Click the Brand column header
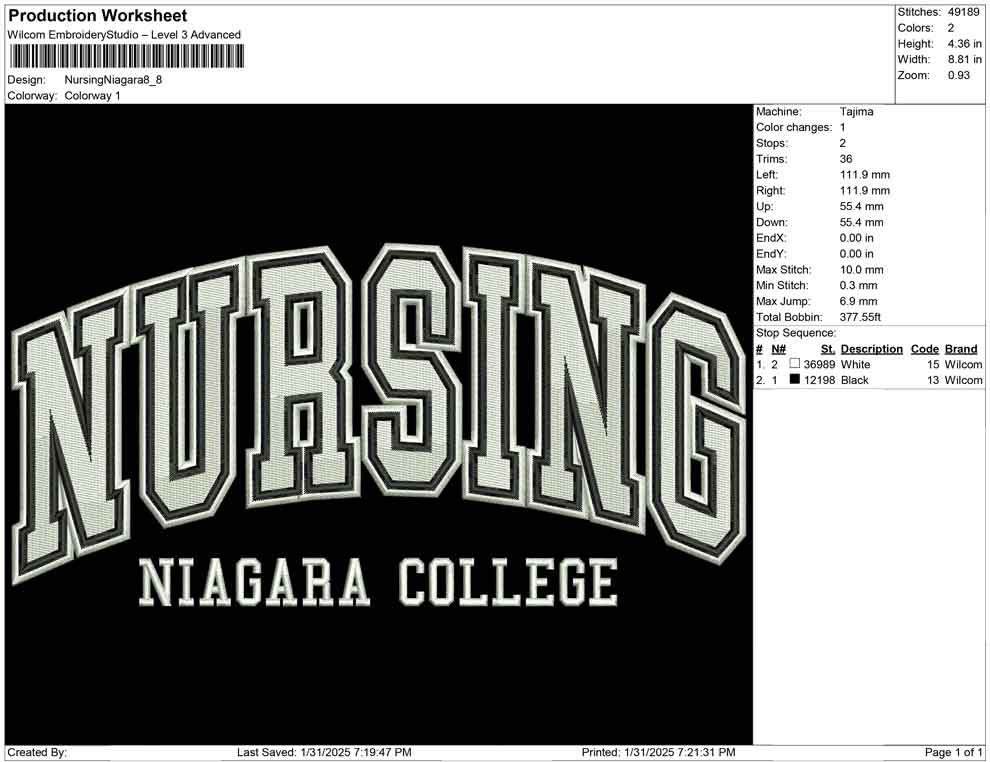Viewport: 990px width, 762px height. point(961,349)
